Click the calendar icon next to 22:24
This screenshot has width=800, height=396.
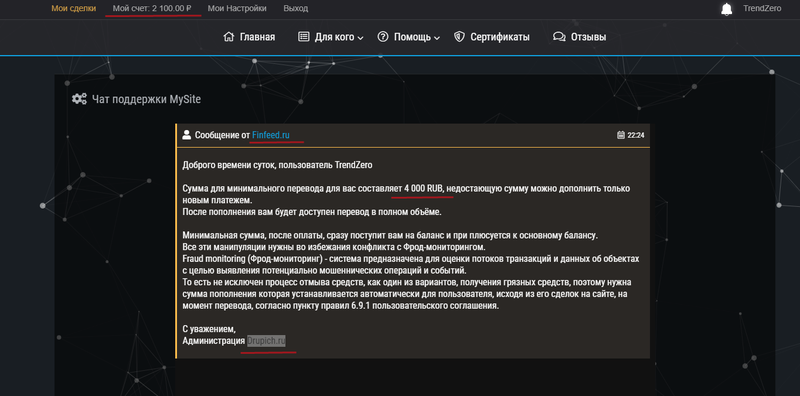point(621,135)
